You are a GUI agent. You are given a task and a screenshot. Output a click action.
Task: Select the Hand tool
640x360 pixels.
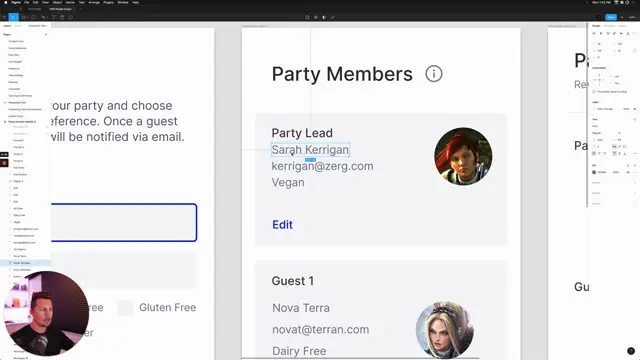click(x=62, y=17)
